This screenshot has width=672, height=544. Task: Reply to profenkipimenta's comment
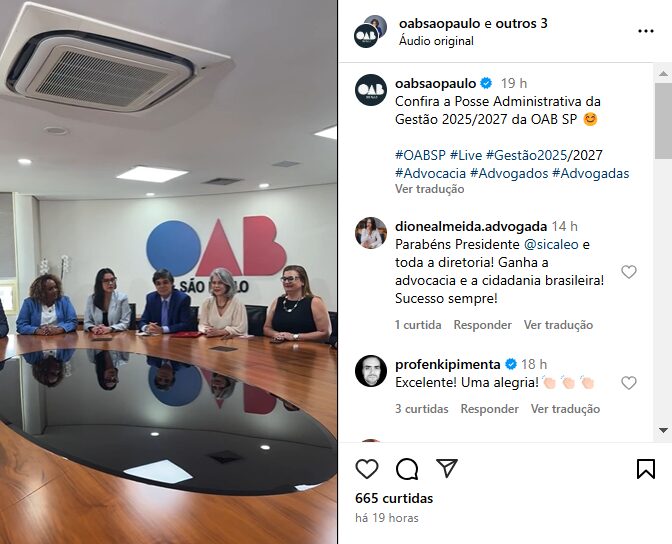(x=489, y=409)
